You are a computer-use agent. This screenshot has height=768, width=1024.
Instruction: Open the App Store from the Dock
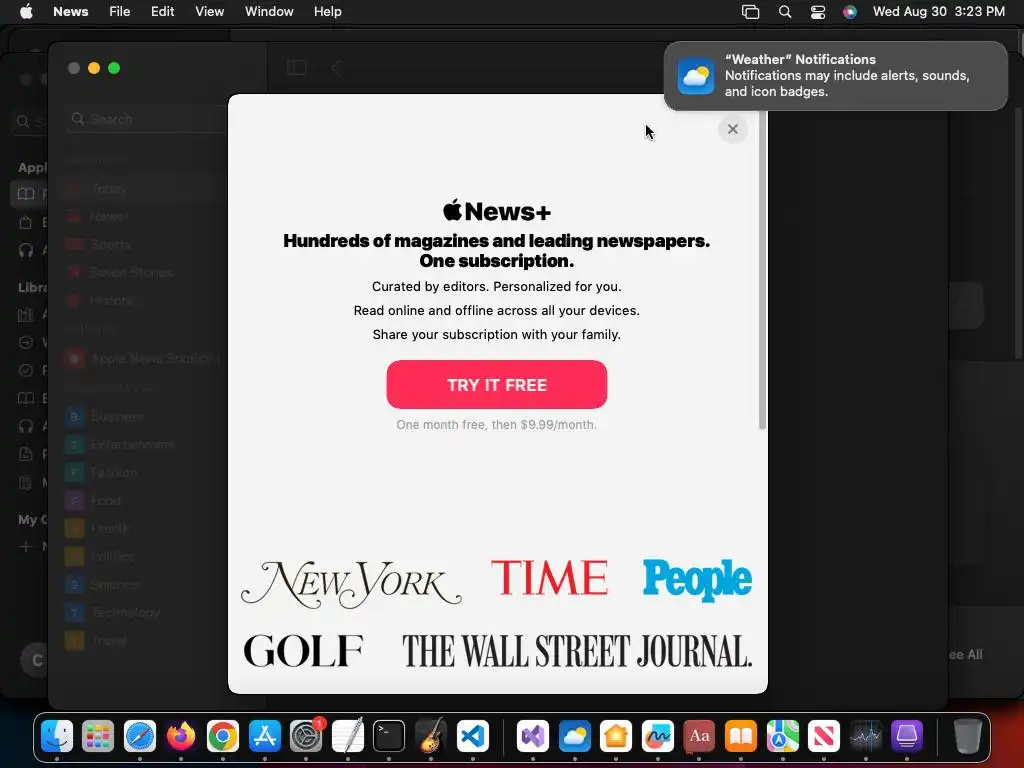(264, 737)
